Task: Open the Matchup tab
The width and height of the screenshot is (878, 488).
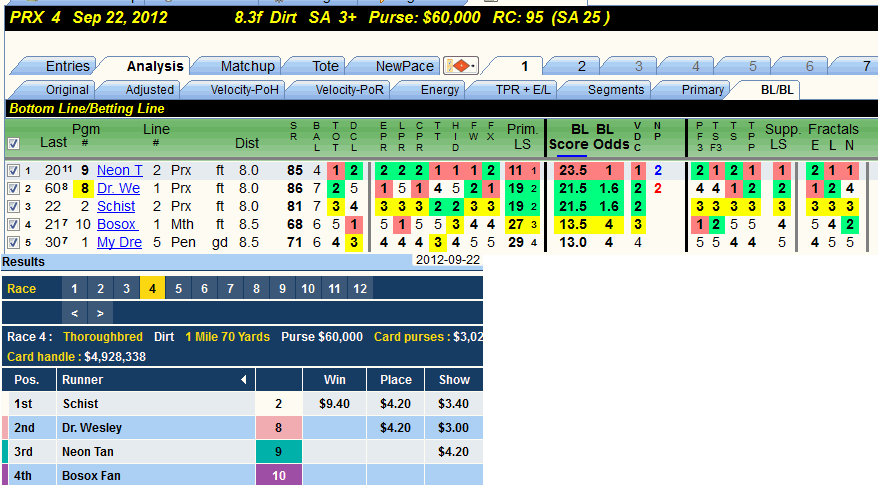Action: click(x=241, y=66)
